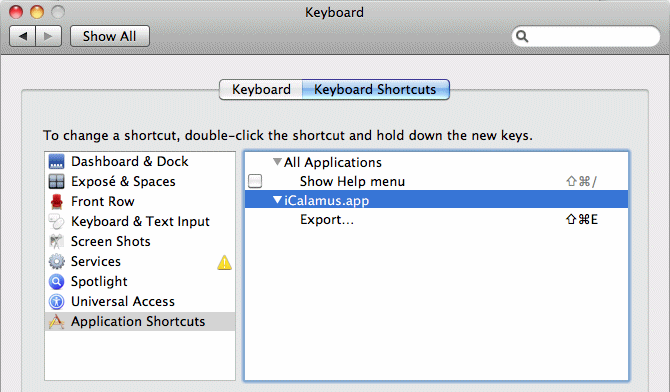Viewport: 670px width, 392px height.
Task: Click the yellow warning icon beside Services
Action: click(224, 262)
